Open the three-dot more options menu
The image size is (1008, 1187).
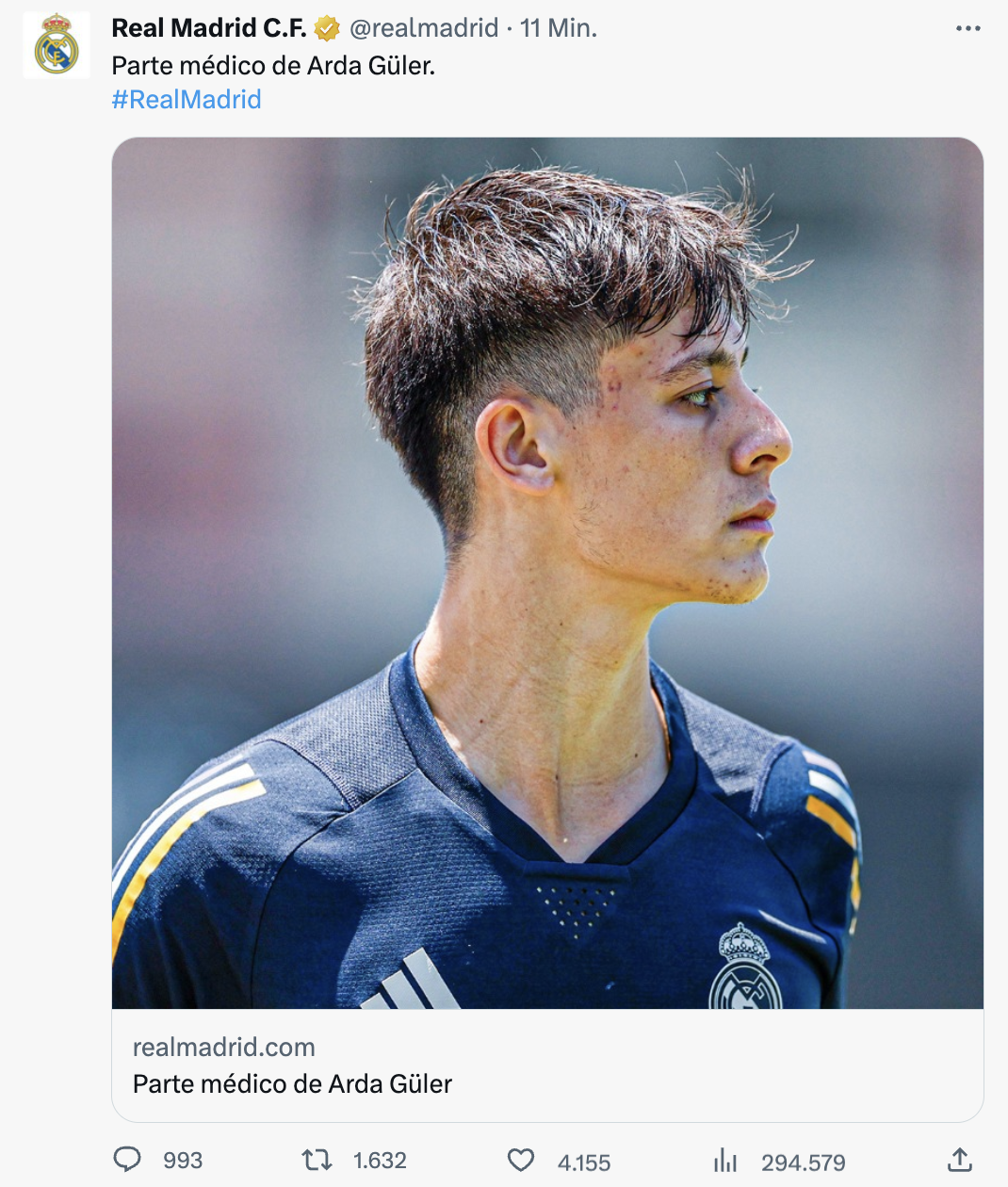[967, 29]
